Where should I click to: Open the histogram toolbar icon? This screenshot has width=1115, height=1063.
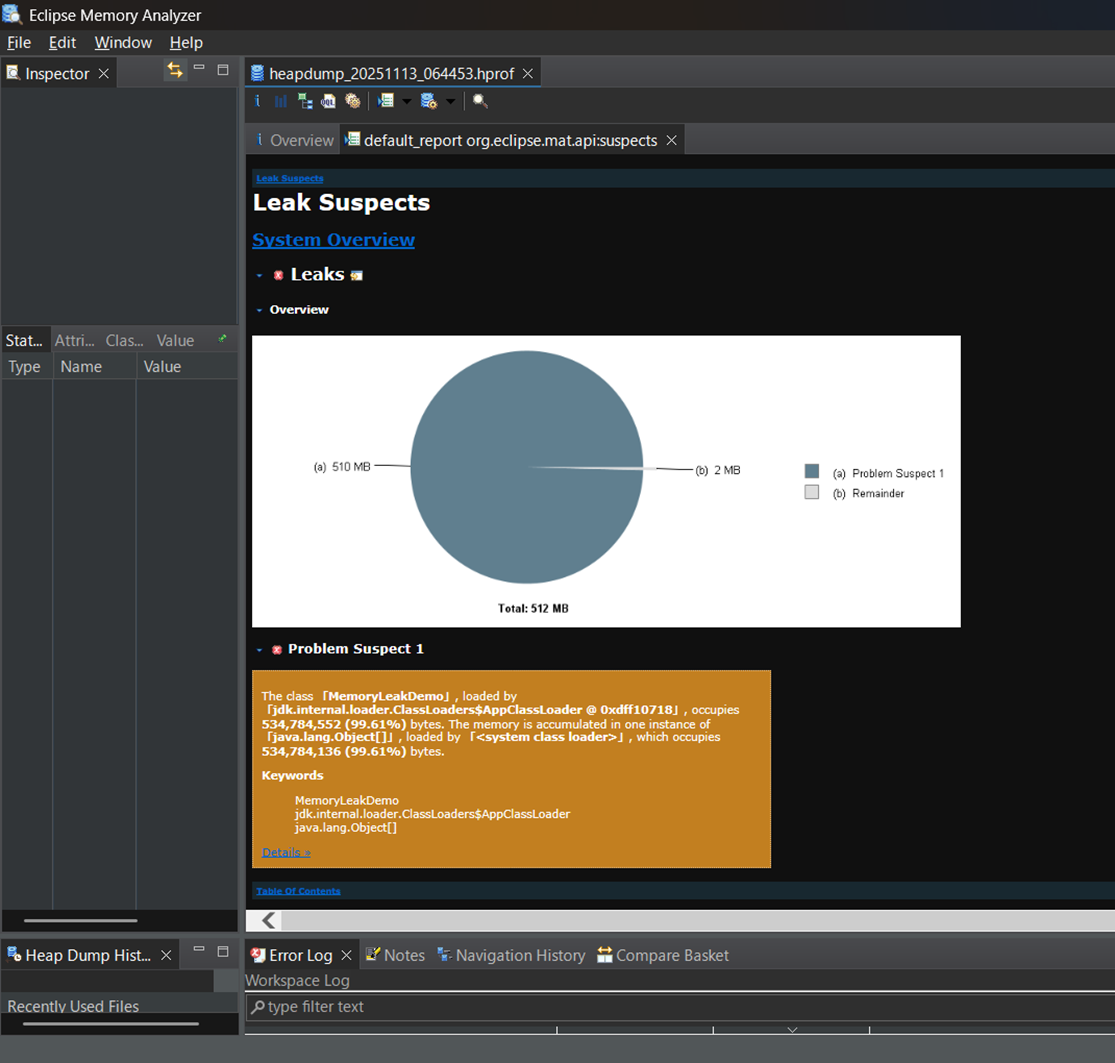[x=281, y=101]
